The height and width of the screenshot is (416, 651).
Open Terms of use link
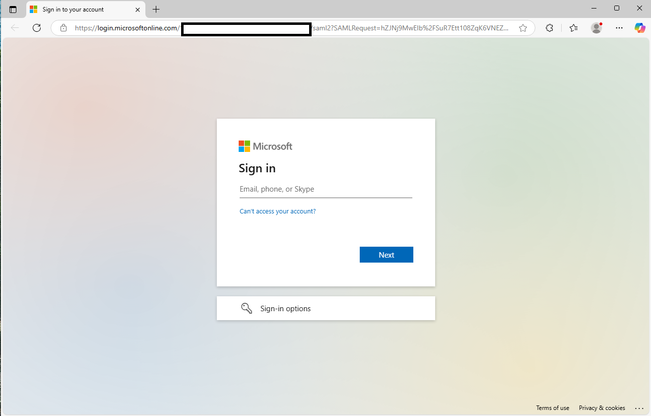click(x=552, y=408)
